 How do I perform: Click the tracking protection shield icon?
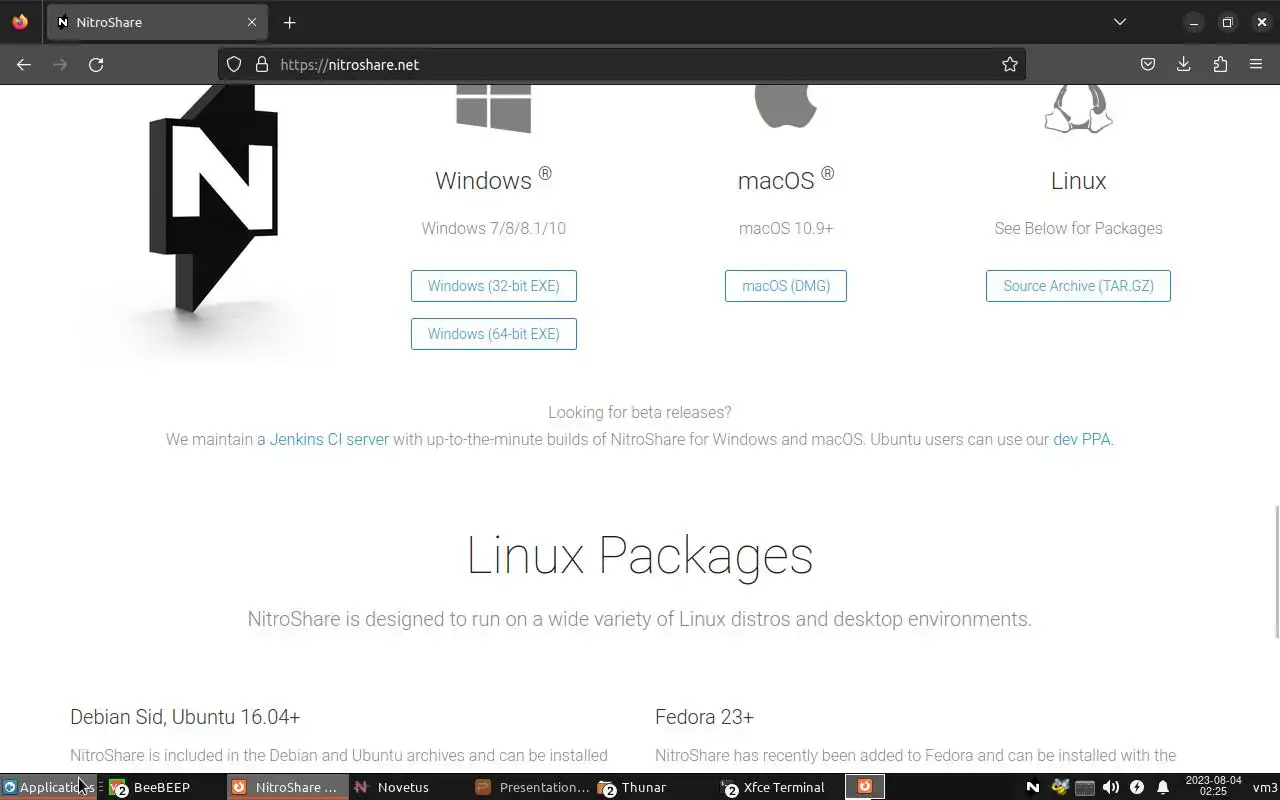234,64
